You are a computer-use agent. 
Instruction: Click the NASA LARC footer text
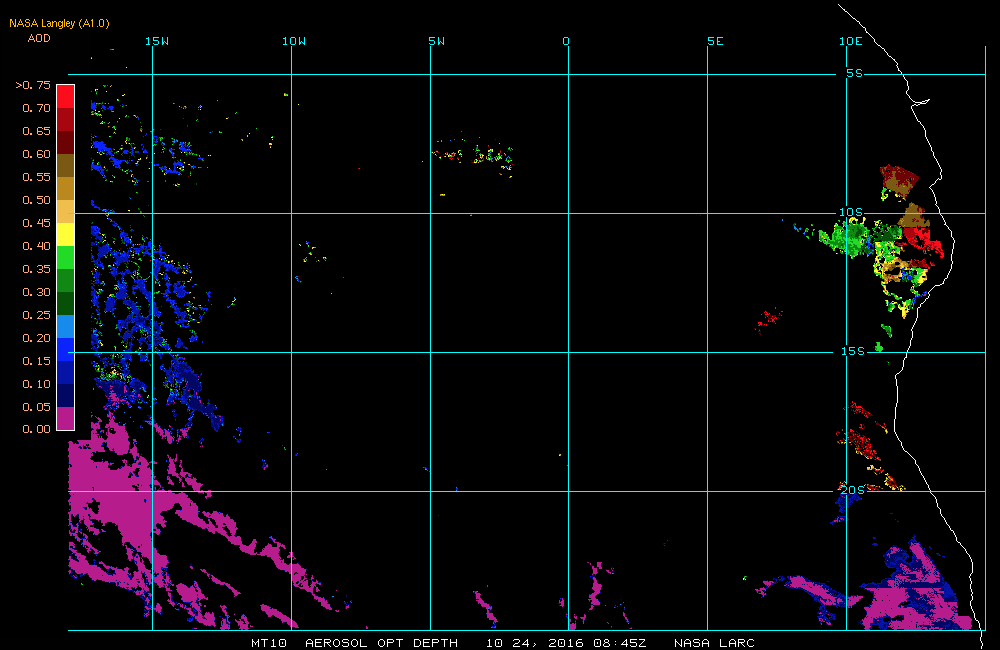714,642
